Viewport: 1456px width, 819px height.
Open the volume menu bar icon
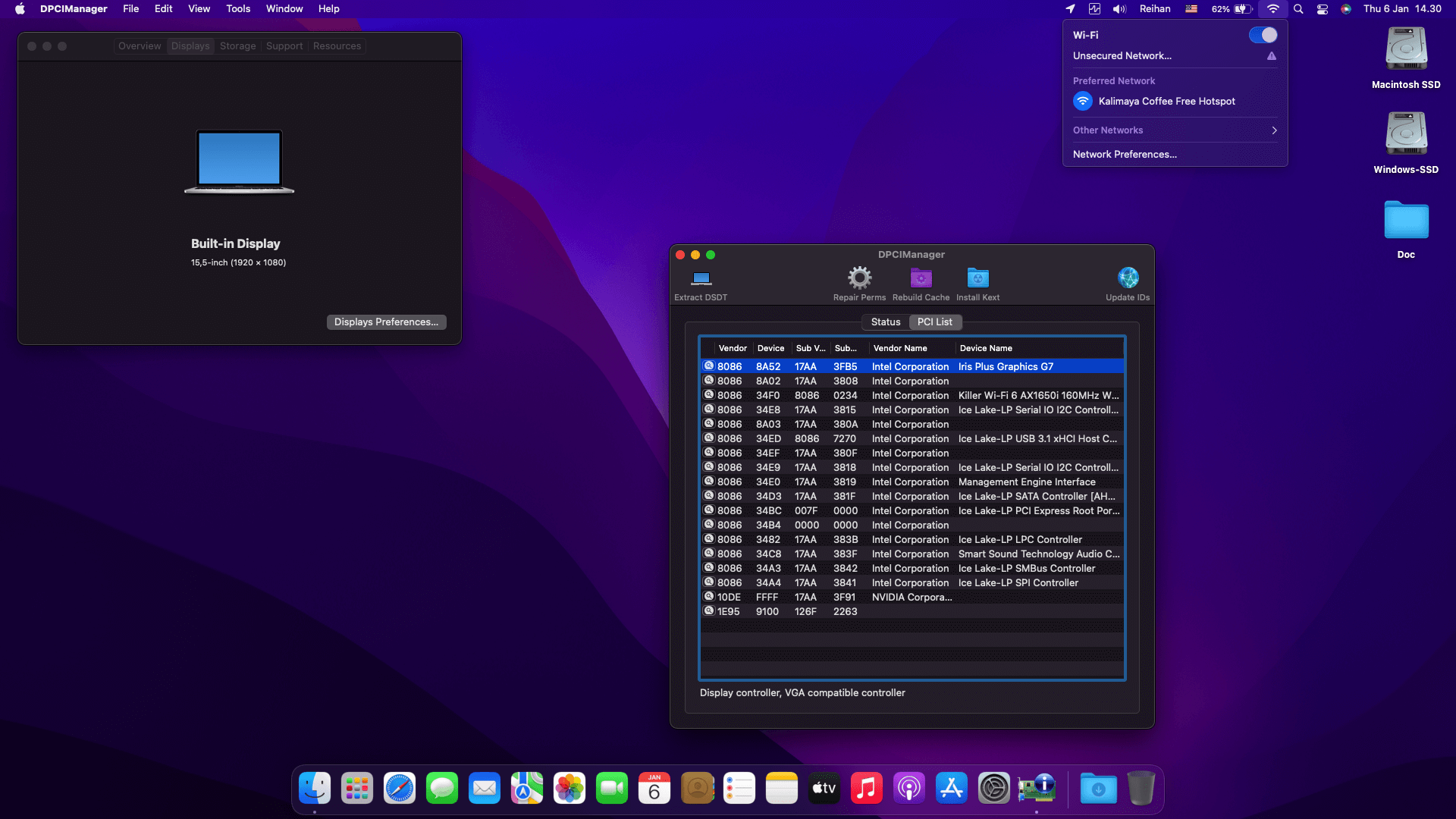[x=1119, y=9]
